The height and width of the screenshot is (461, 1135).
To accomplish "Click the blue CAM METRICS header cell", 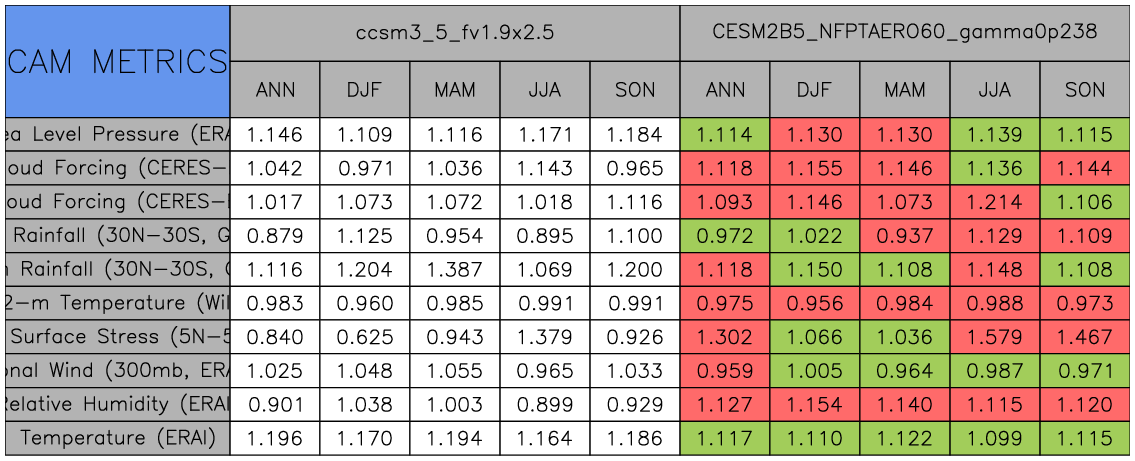I will (x=117, y=61).
